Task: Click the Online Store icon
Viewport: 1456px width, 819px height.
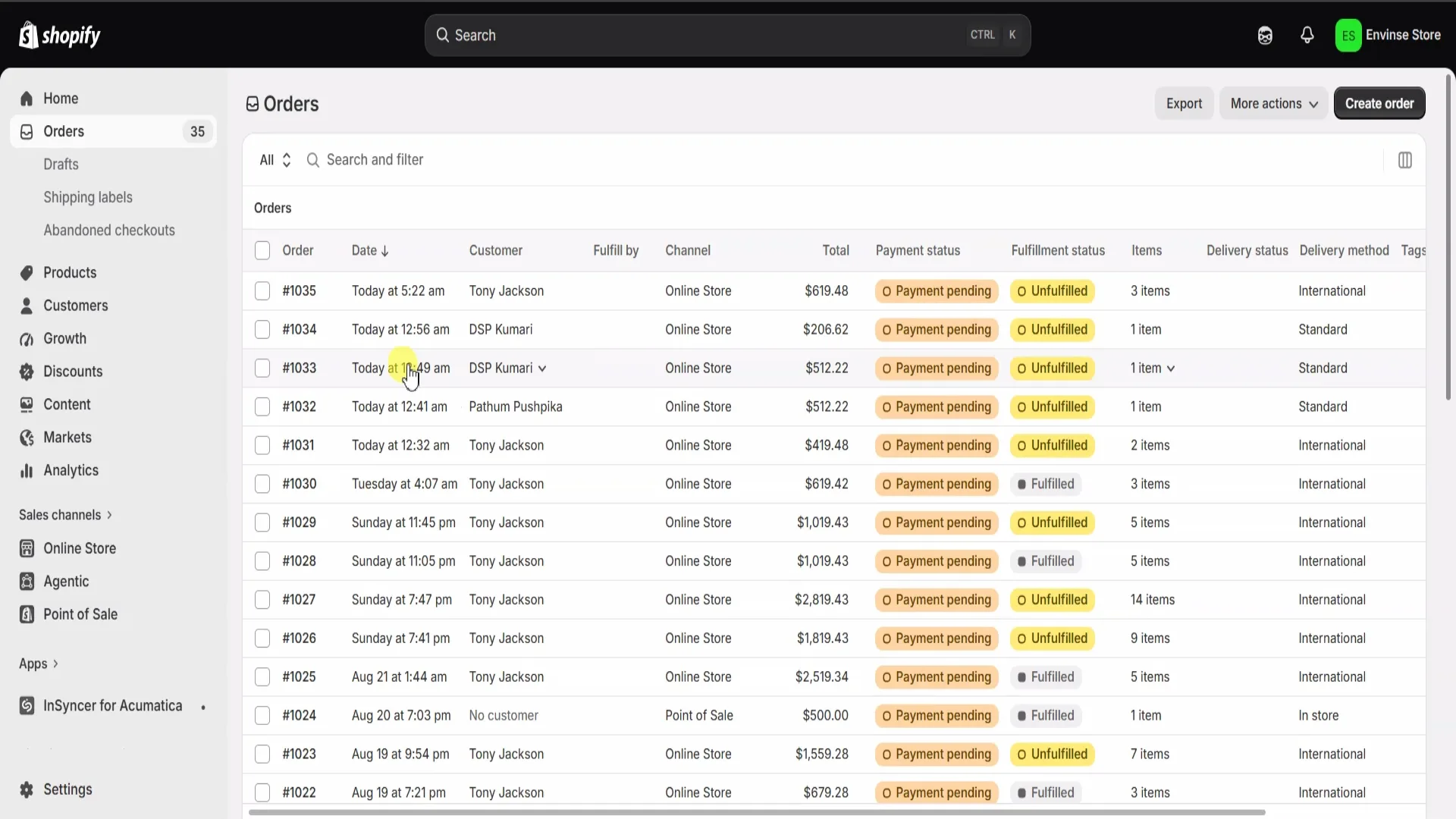Action: pos(27,548)
